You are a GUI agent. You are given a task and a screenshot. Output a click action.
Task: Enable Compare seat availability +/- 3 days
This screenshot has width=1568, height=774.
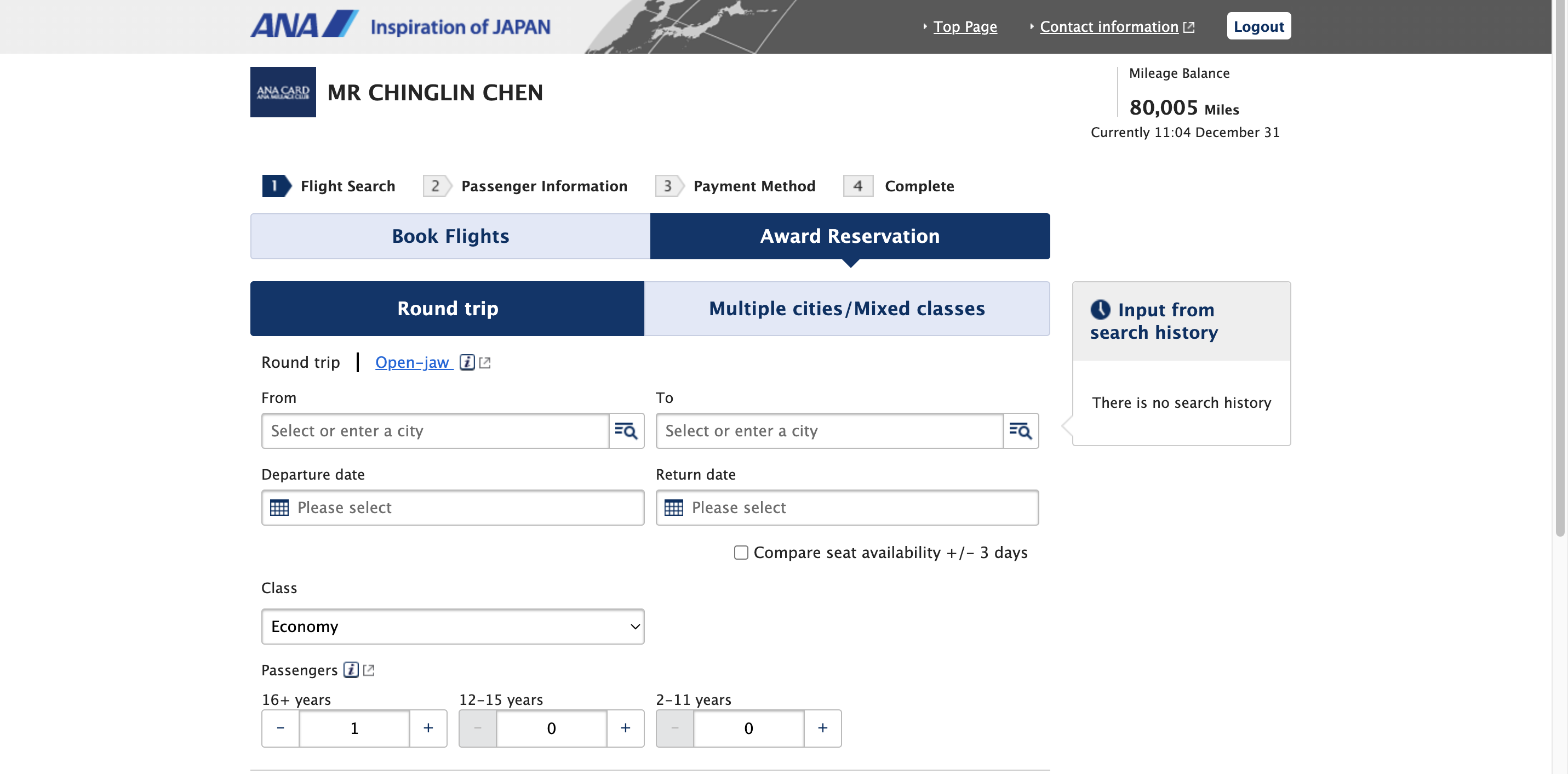(x=741, y=553)
